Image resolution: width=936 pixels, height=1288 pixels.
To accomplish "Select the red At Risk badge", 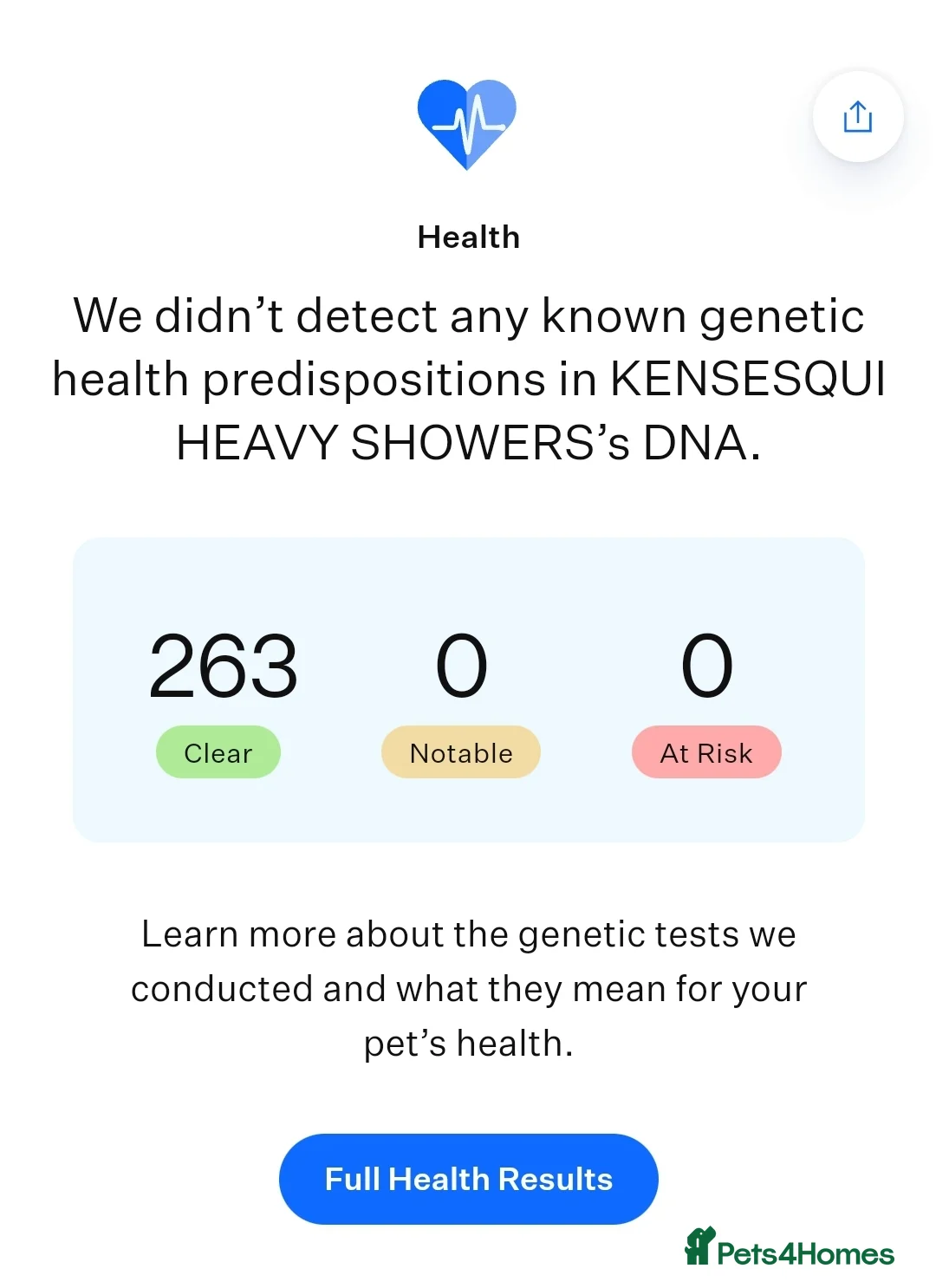I will (x=706, y=752).
